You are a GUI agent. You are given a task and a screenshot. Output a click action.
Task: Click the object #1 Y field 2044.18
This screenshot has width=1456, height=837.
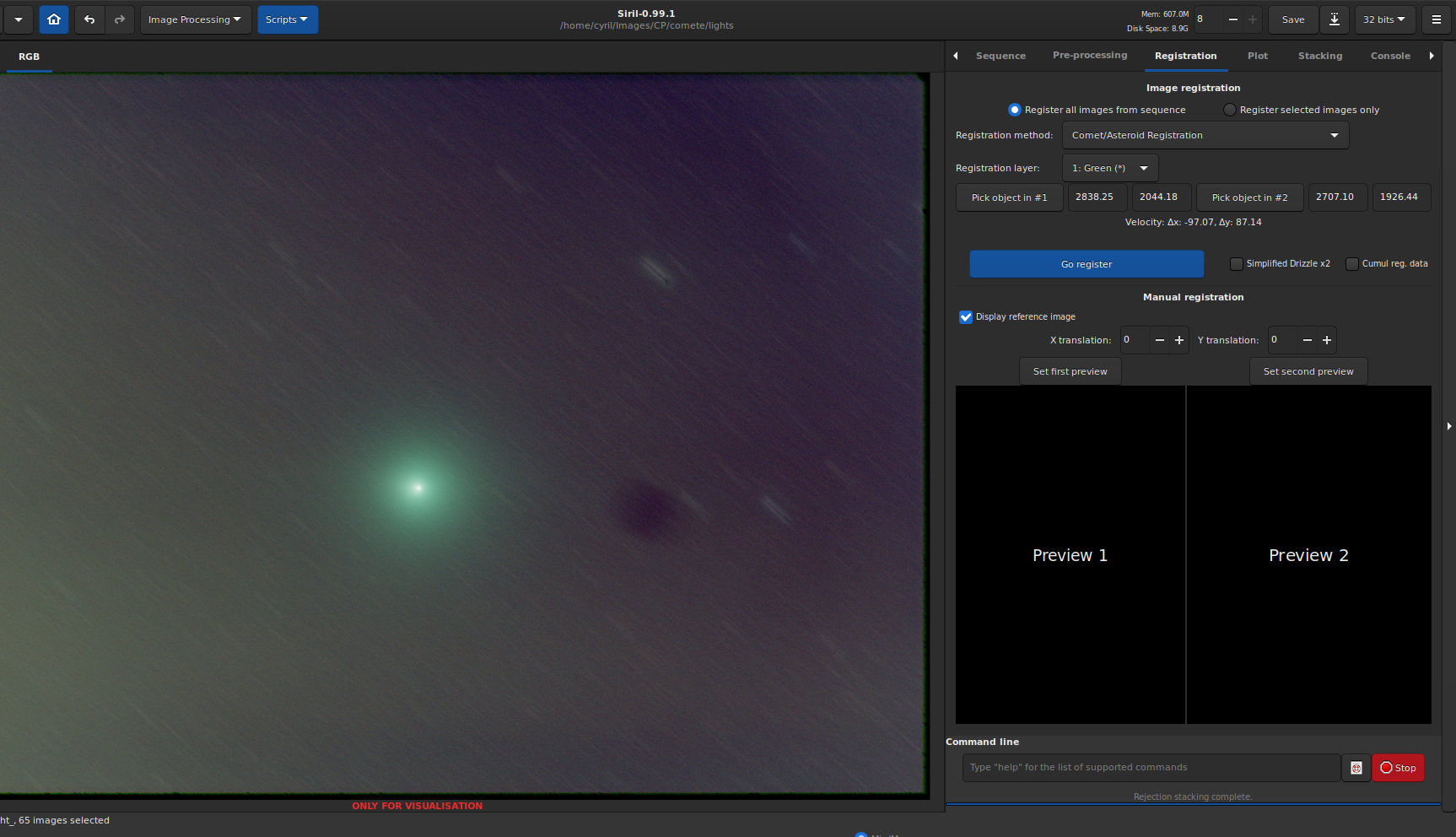pos(1162,197)
